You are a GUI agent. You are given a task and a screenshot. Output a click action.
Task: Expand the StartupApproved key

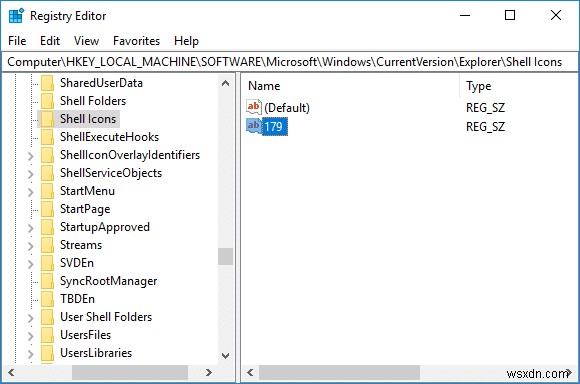[31, 228]
